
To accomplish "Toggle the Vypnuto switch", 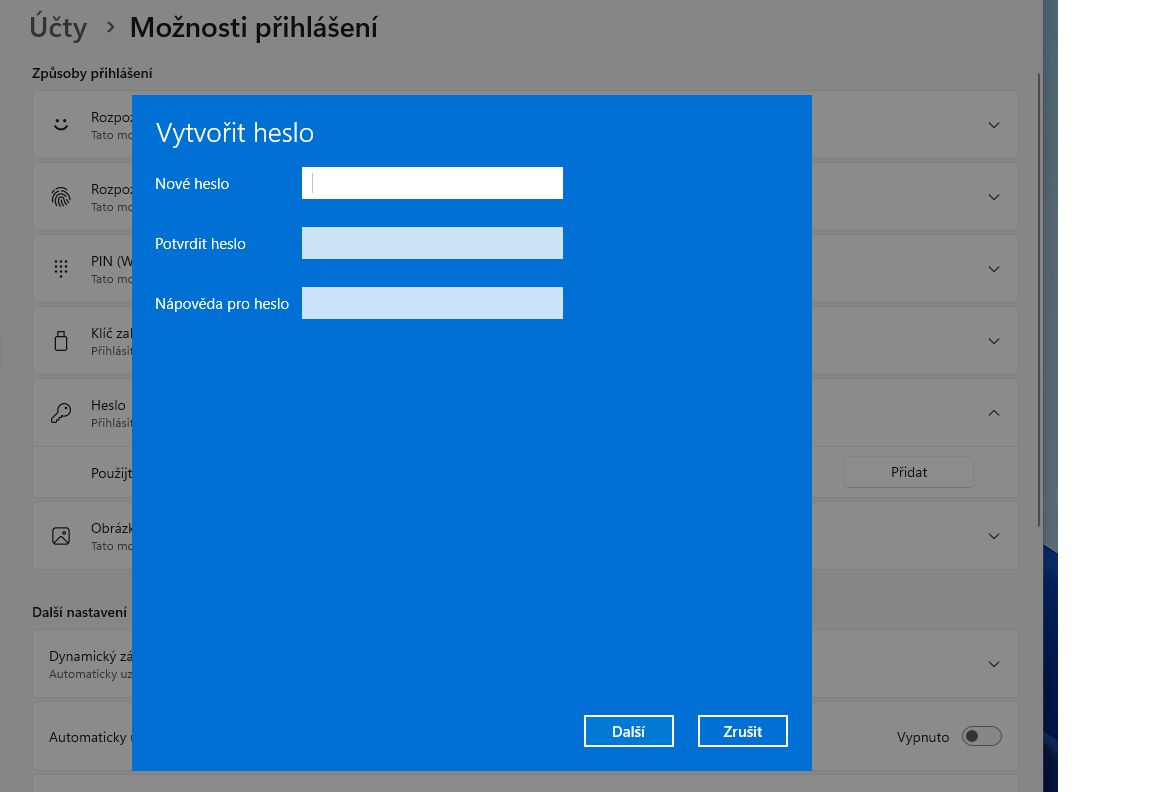I will [982, 736].
